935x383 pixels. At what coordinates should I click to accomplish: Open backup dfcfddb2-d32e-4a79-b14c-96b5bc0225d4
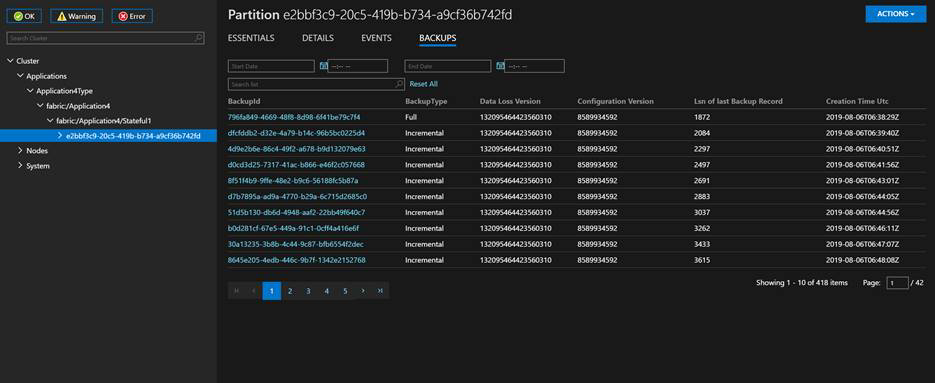296,132
